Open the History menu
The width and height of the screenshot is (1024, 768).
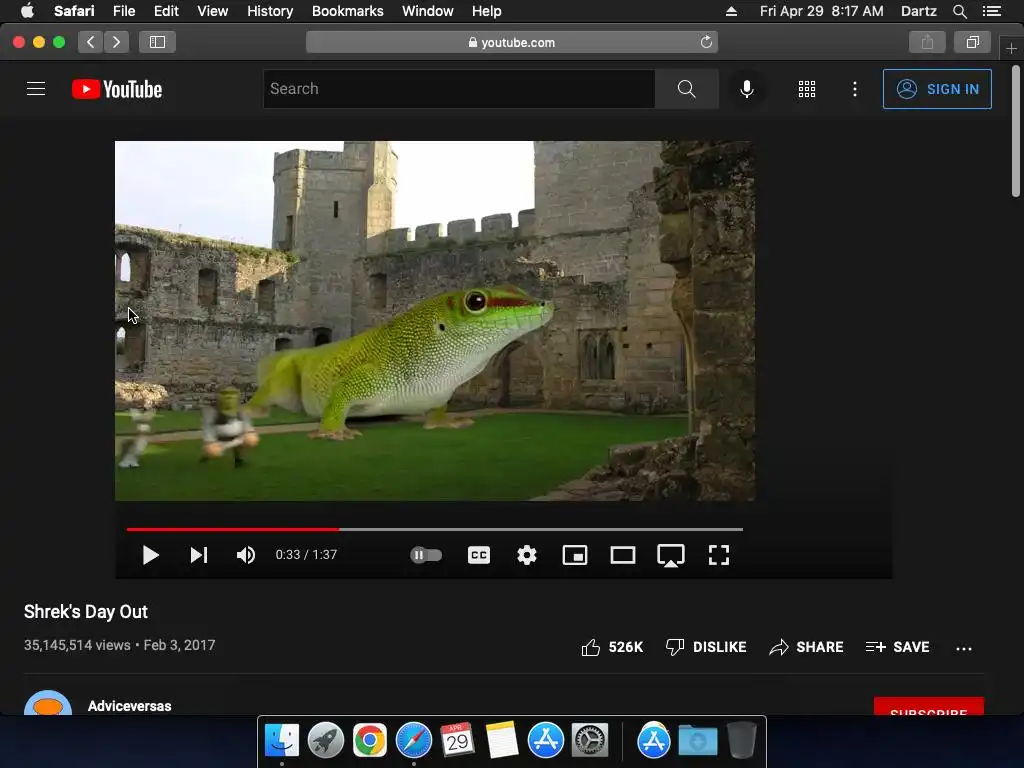point(270,11)
